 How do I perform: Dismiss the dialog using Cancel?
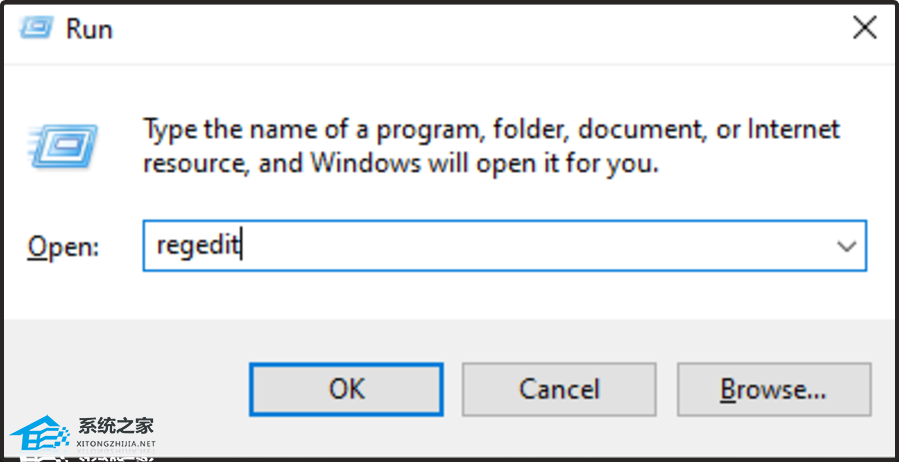(x=559, y=389)
